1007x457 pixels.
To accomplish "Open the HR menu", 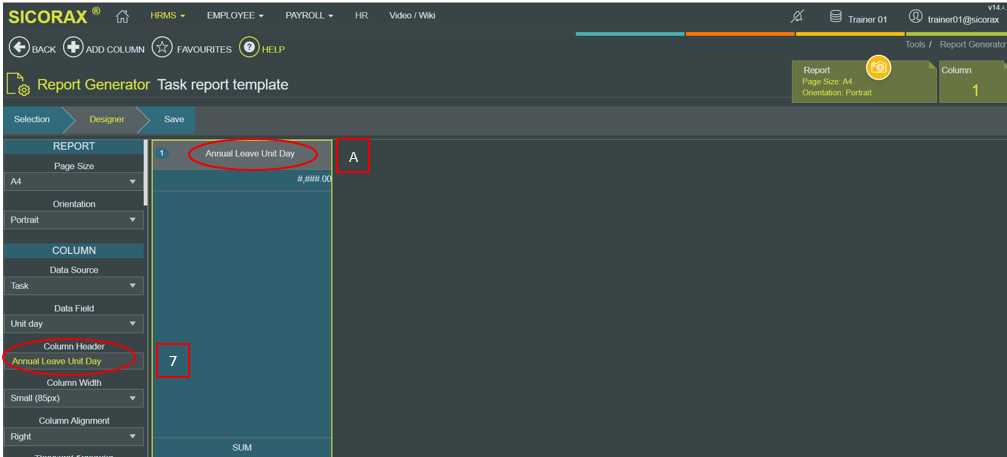I will pos(362,15).
